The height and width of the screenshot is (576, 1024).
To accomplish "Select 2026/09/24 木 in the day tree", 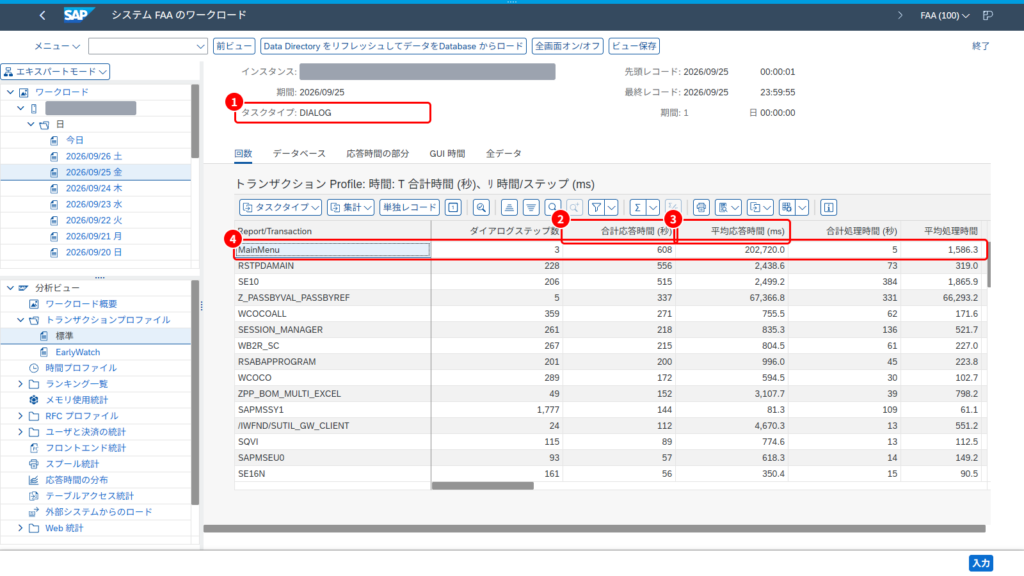I will click(x=94, y=188).
